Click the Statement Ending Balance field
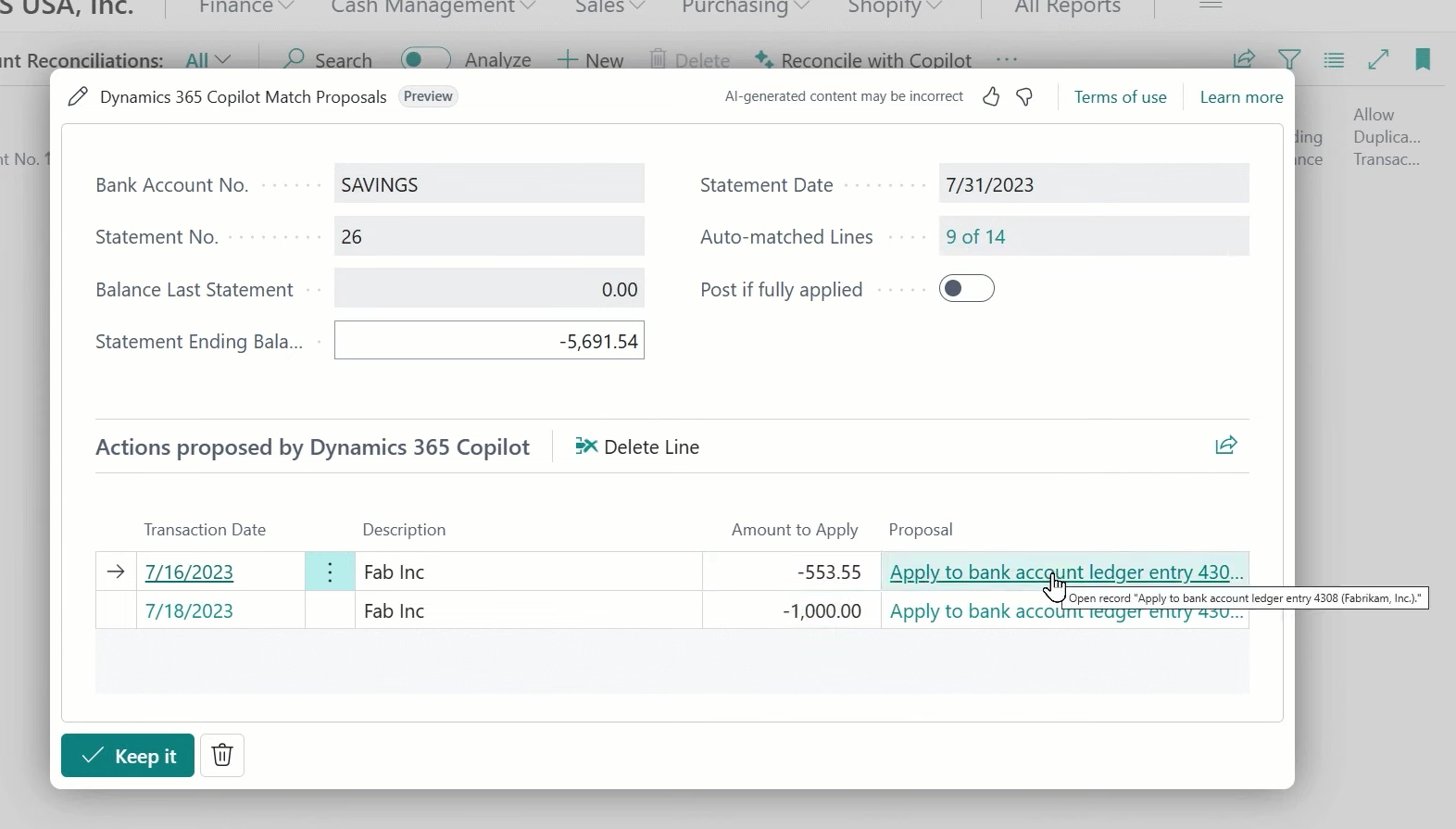This screenshot has height=829, width=1456. (489, 341)
